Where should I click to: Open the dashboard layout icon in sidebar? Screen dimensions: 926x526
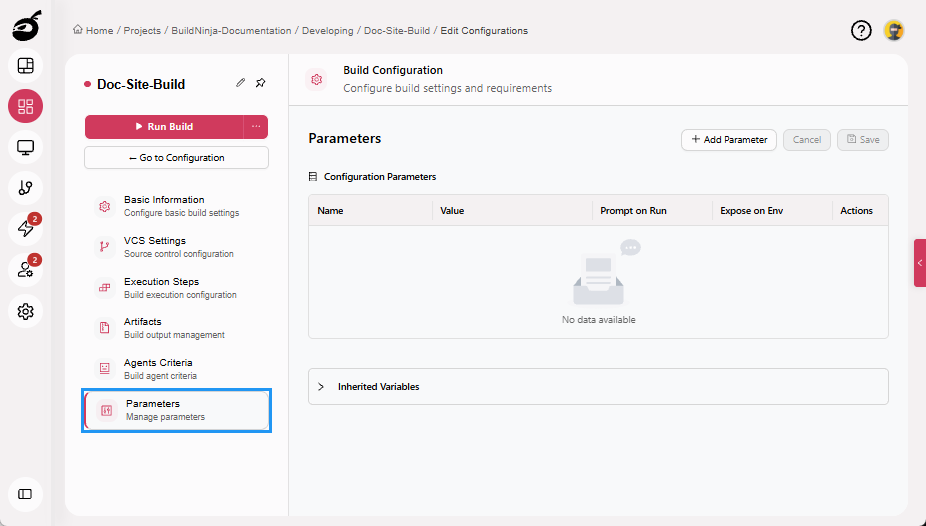coord(25,66)
